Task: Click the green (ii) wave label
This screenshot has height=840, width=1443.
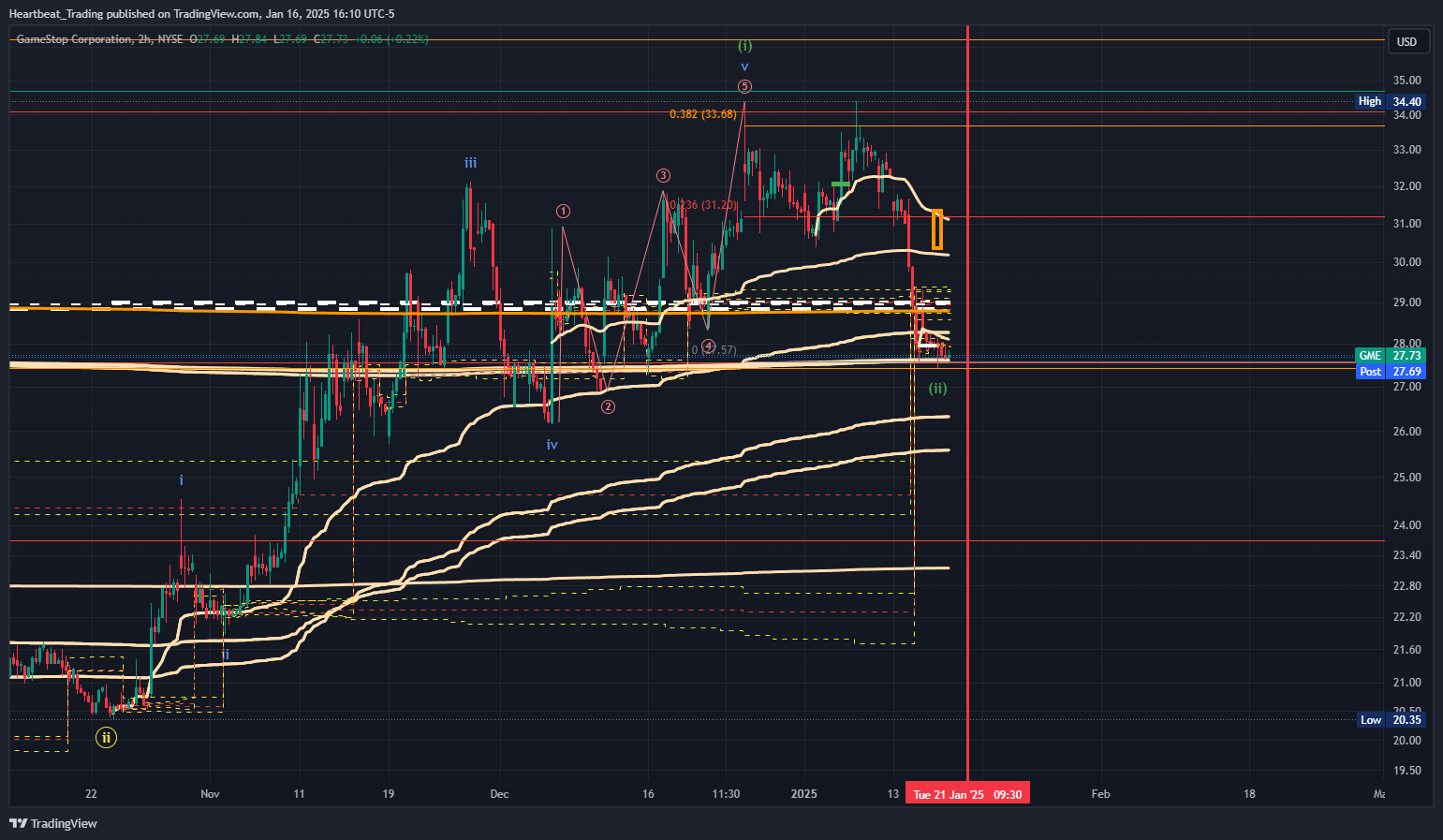Action: point(937,388)
